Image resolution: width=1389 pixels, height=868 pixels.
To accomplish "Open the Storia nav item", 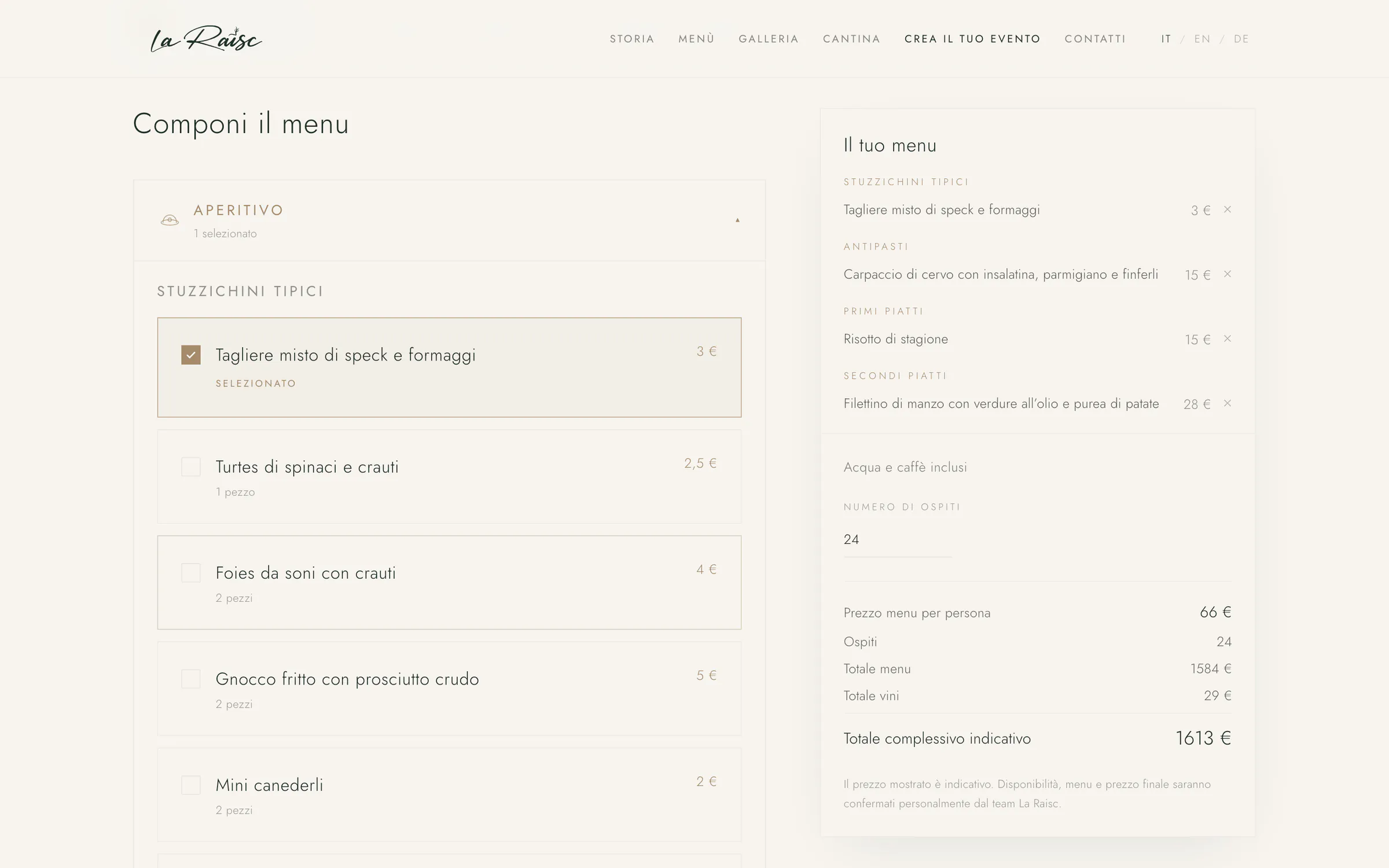I will coord(632,39).
